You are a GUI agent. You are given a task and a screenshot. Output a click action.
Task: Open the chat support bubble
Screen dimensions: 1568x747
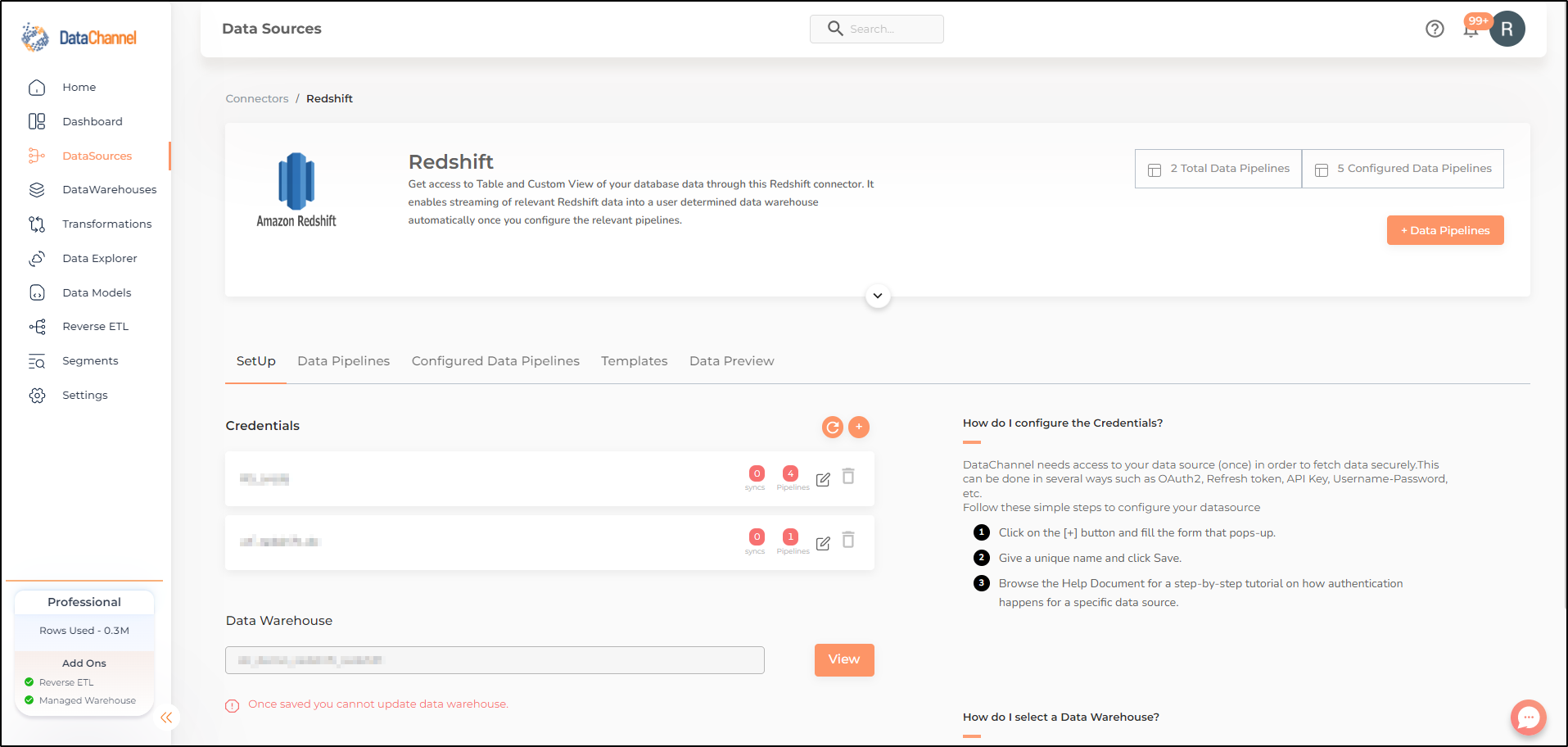(1529, 718)
